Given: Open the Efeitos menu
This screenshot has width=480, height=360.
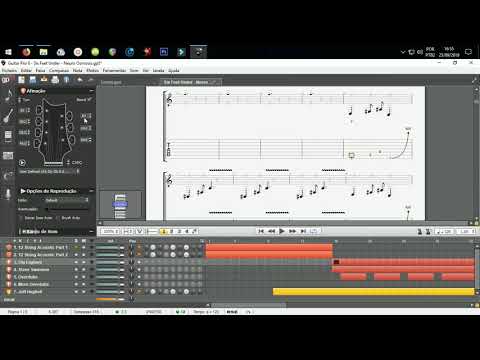Looking at the screenshot, I should coord(92,70).
